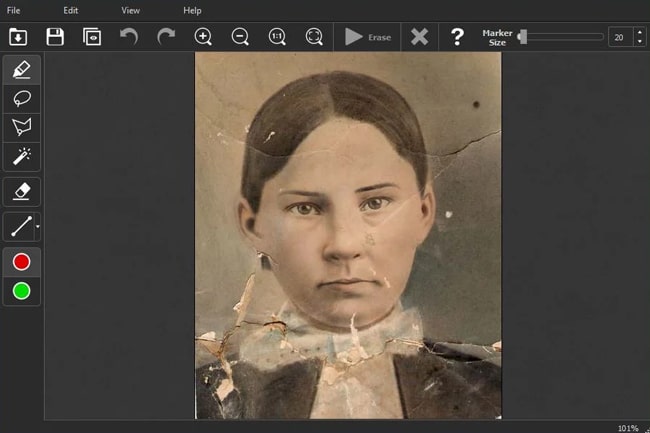
Task: Expand the Line tool dropdown arrow
Action: (37, 227)
